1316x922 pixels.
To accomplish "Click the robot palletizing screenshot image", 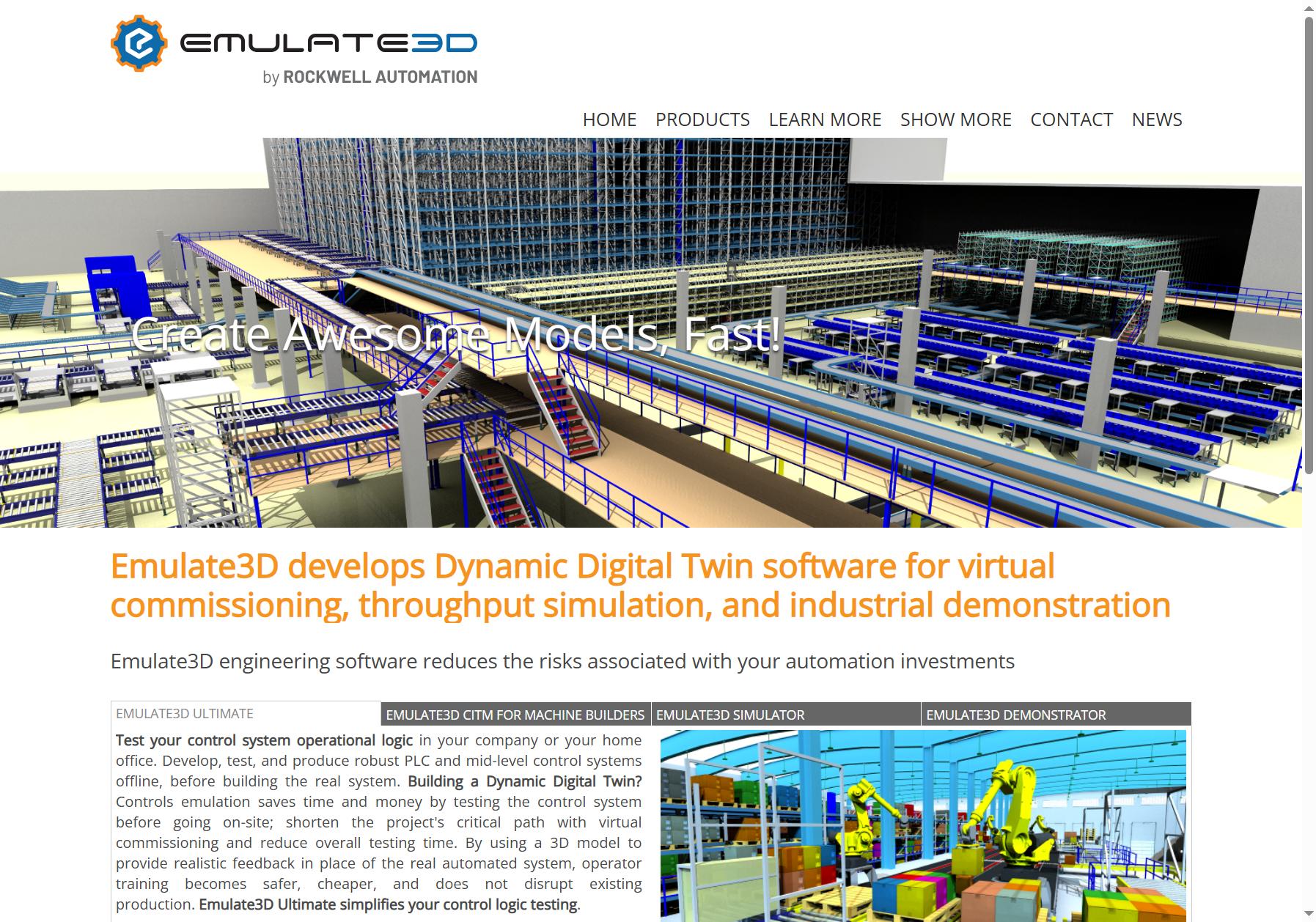I will [x=923, y=826].
